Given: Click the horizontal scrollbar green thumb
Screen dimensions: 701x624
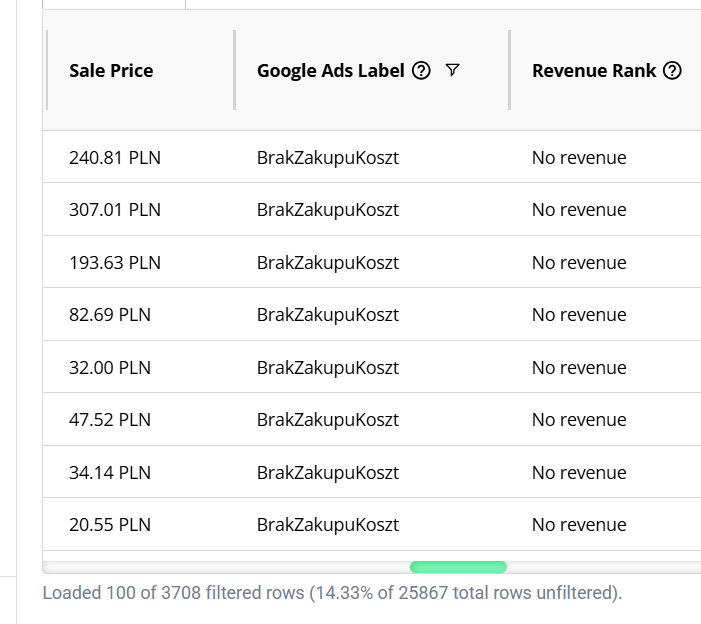Looking at the screenshot, I should pos(458,567).
